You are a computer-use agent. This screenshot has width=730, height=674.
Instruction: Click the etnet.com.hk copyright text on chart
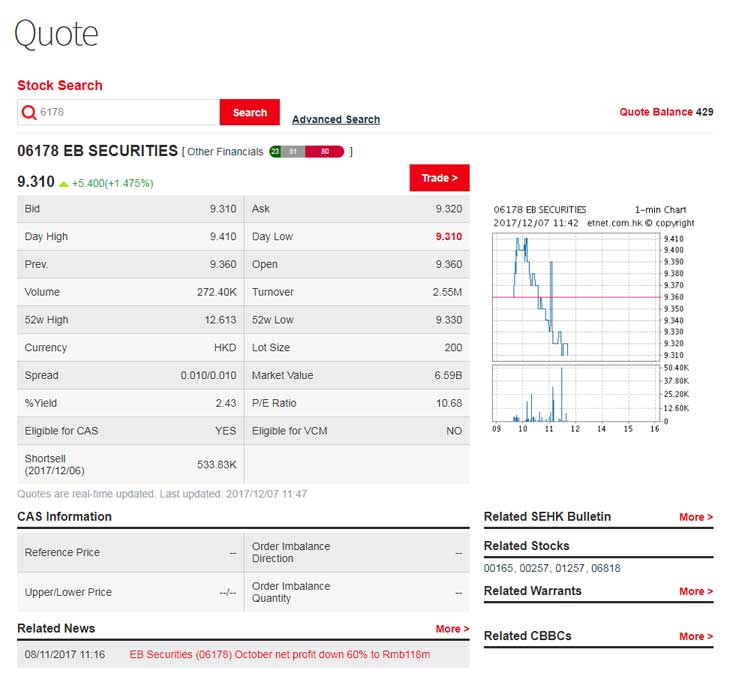(641, 223)
